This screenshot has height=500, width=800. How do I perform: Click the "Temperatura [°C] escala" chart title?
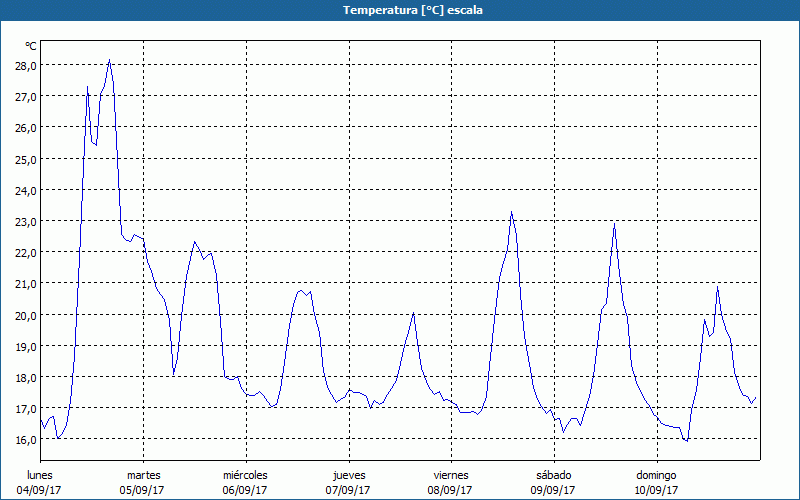click(400, 10)
